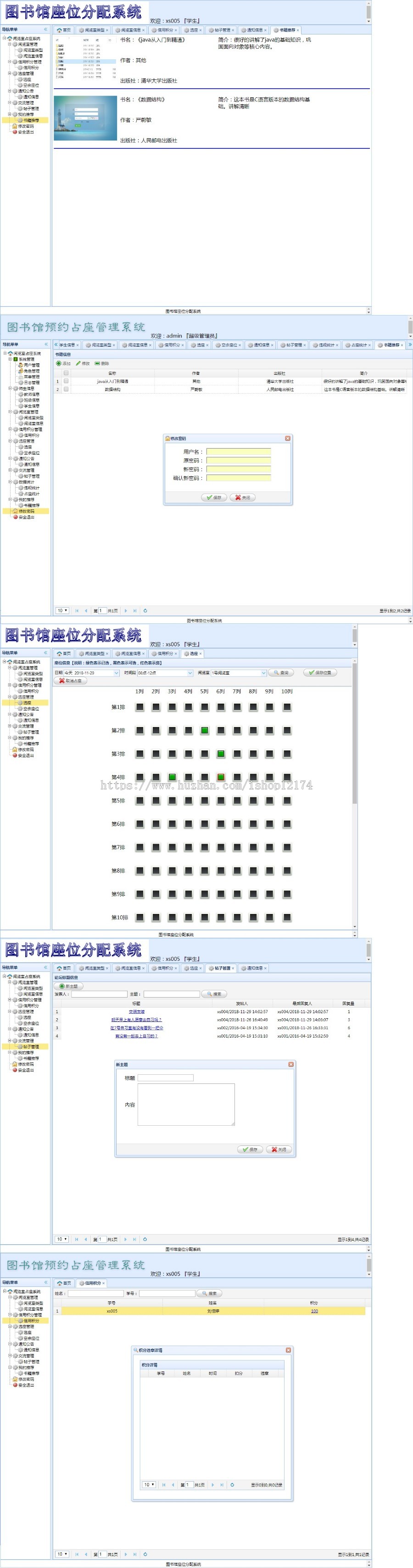This screenshot has width=413, height=1568.
Task: Switch to 信用积分 tab on seat selection screen
Action: point(164,654)
